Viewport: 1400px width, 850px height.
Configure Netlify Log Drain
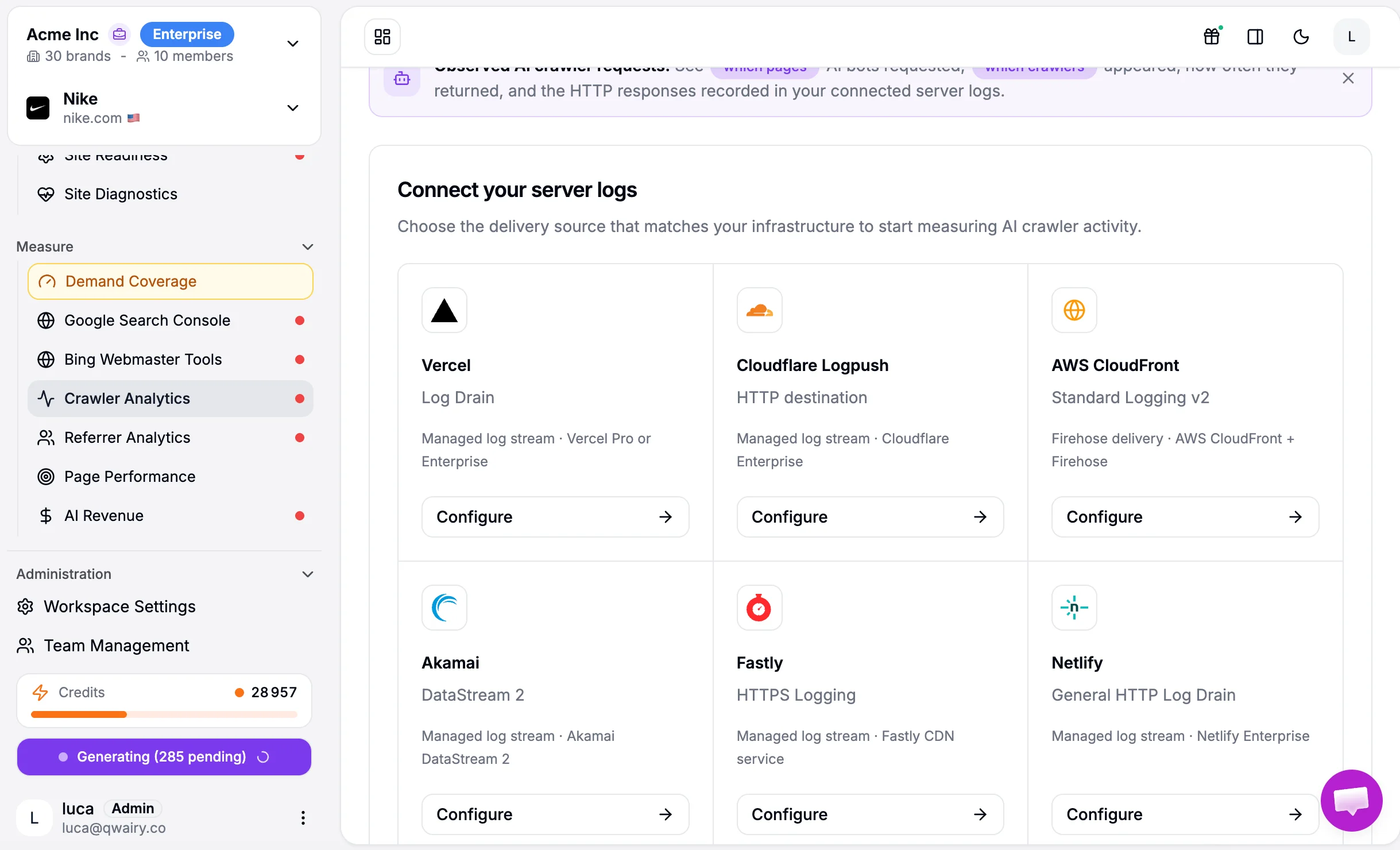(x=1185, y=814)
